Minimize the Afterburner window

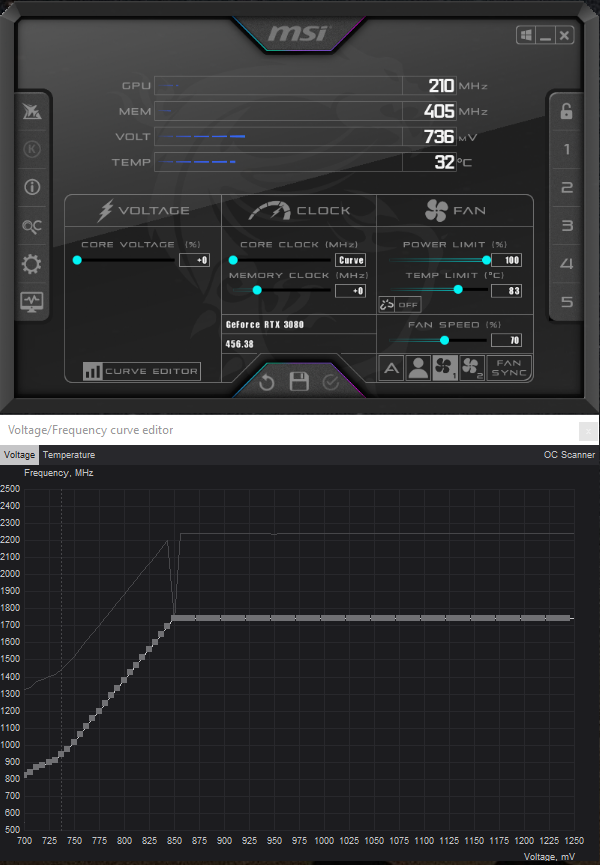pos(545,35)
